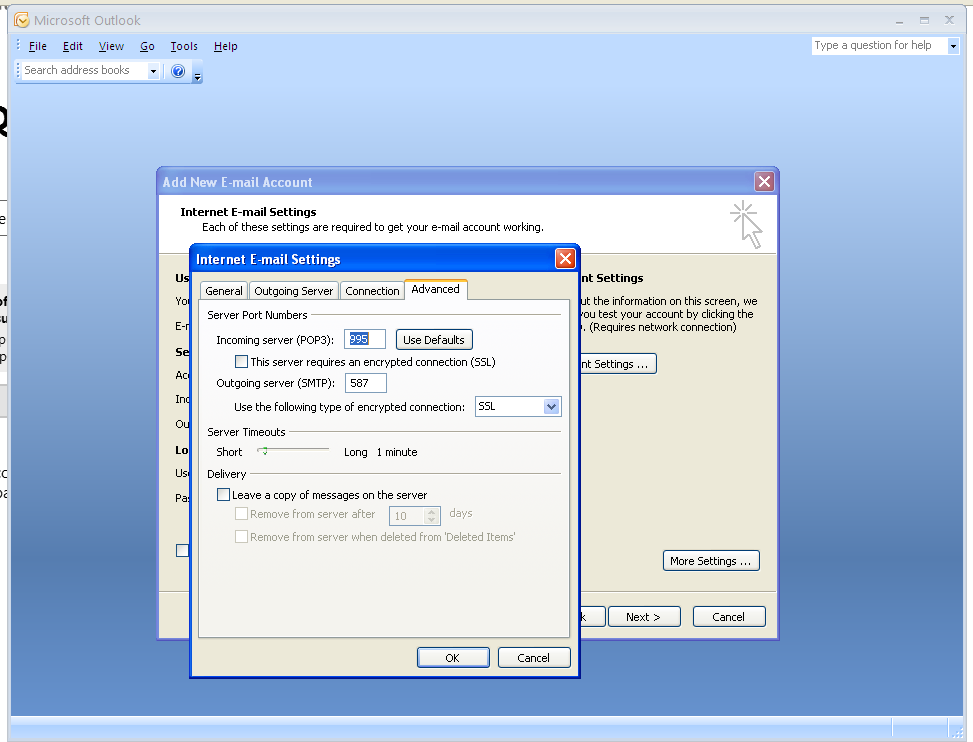The image size is (973, 742).
Task: Toggle Remove from server when deleted checkbox
Action: click(x=241, y=537)
